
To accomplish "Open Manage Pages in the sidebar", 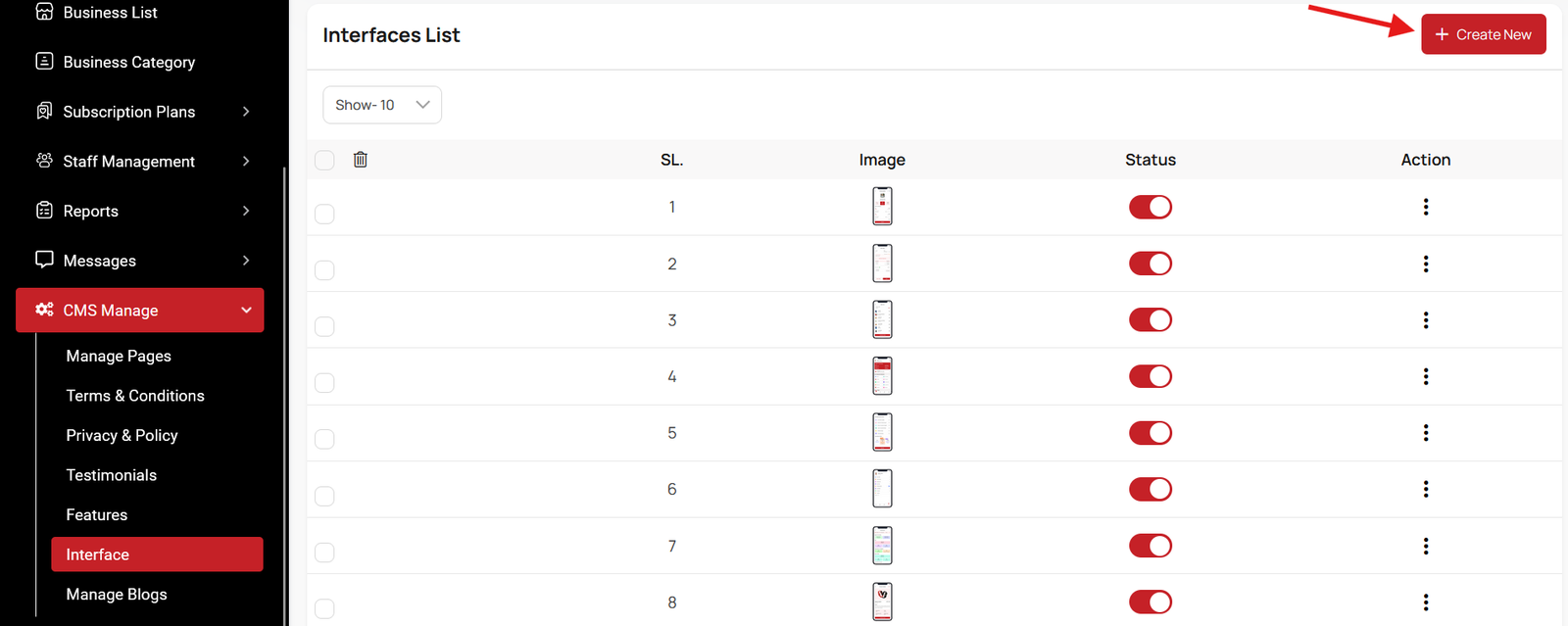I will pos(119,356).
